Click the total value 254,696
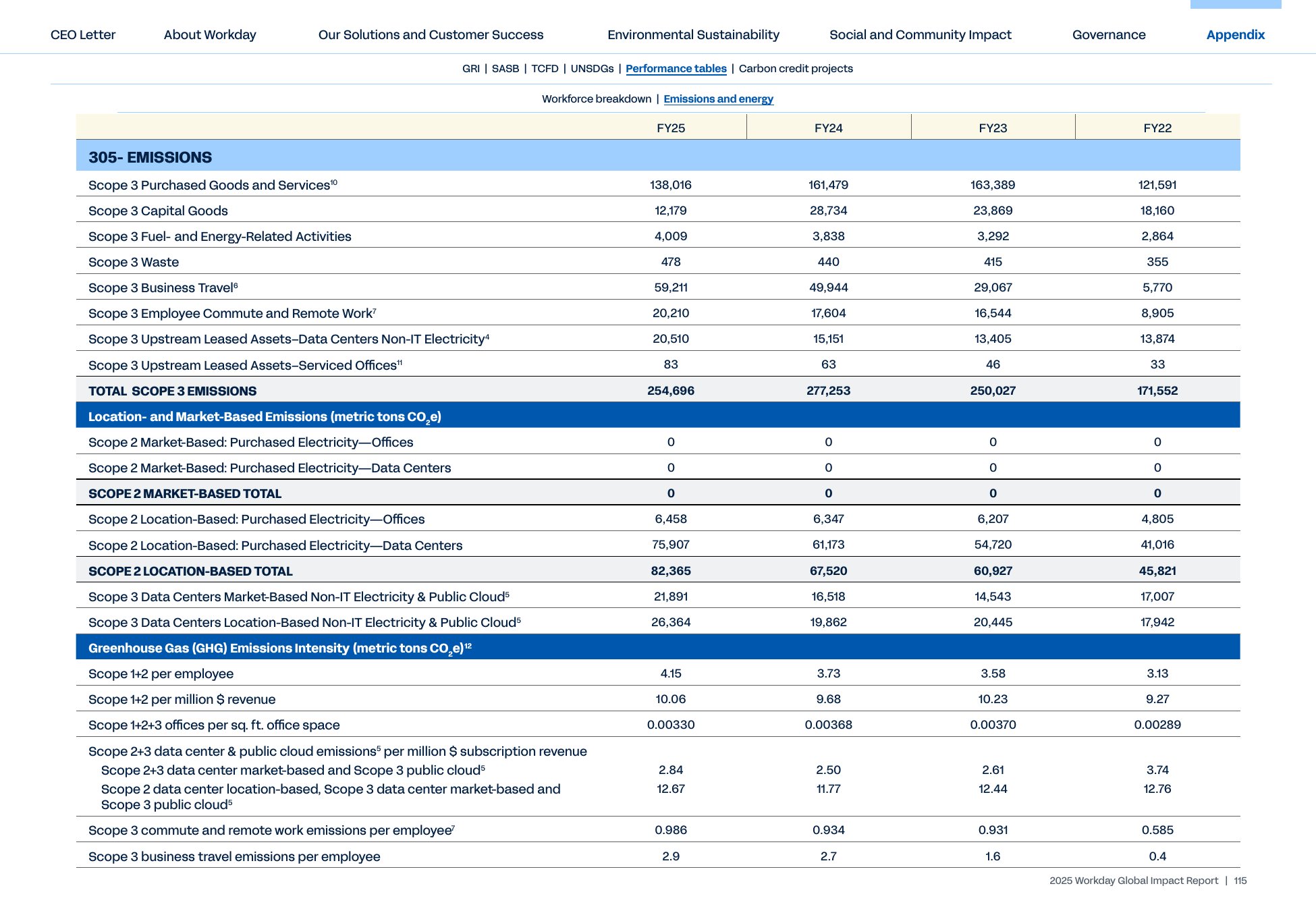The image size is (1316, 911). (671, 391)
